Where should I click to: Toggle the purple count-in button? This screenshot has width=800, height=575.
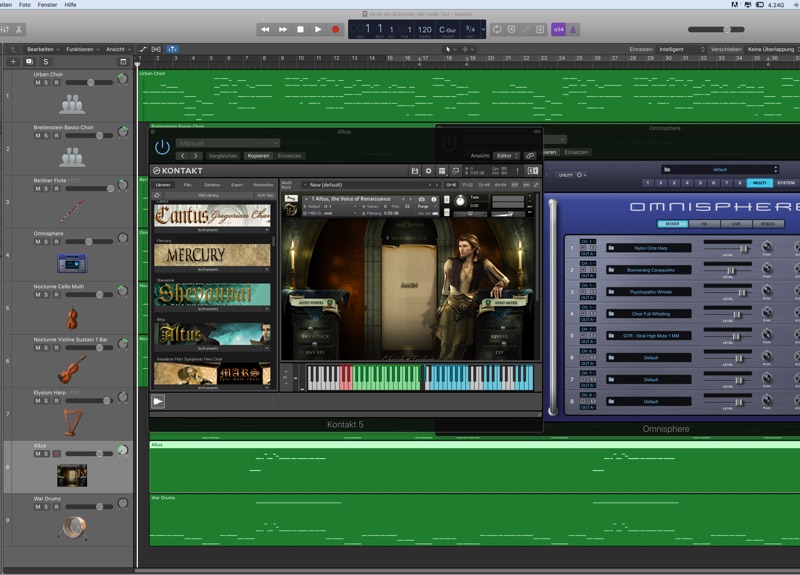tap(559, 30)
